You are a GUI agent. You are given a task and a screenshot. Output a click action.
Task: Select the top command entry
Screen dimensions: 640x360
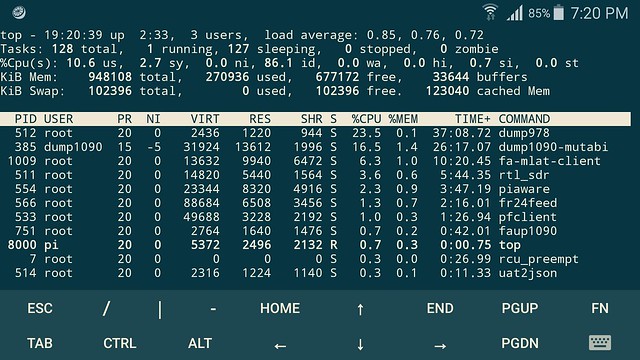click(509, 245)
